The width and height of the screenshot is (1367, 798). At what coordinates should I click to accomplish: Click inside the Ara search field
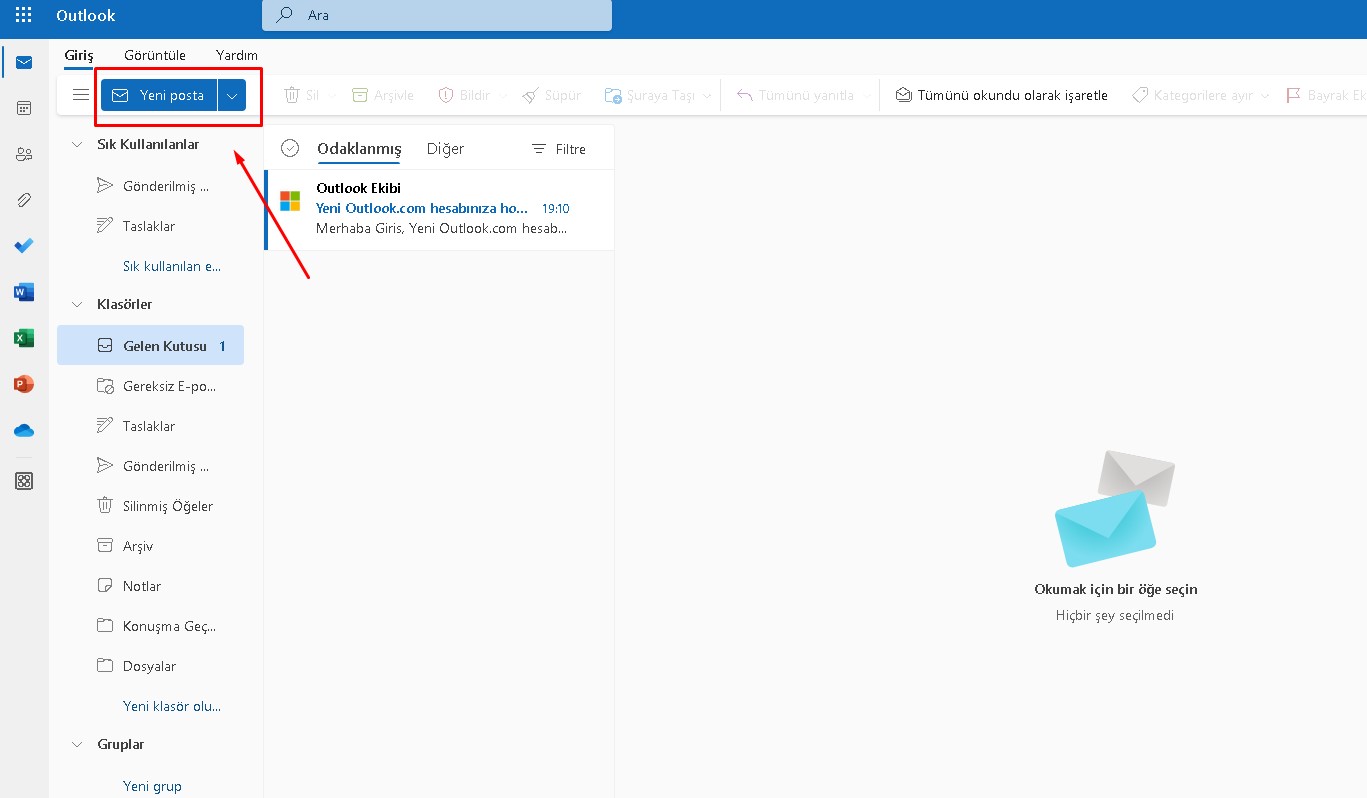[436, 15]
